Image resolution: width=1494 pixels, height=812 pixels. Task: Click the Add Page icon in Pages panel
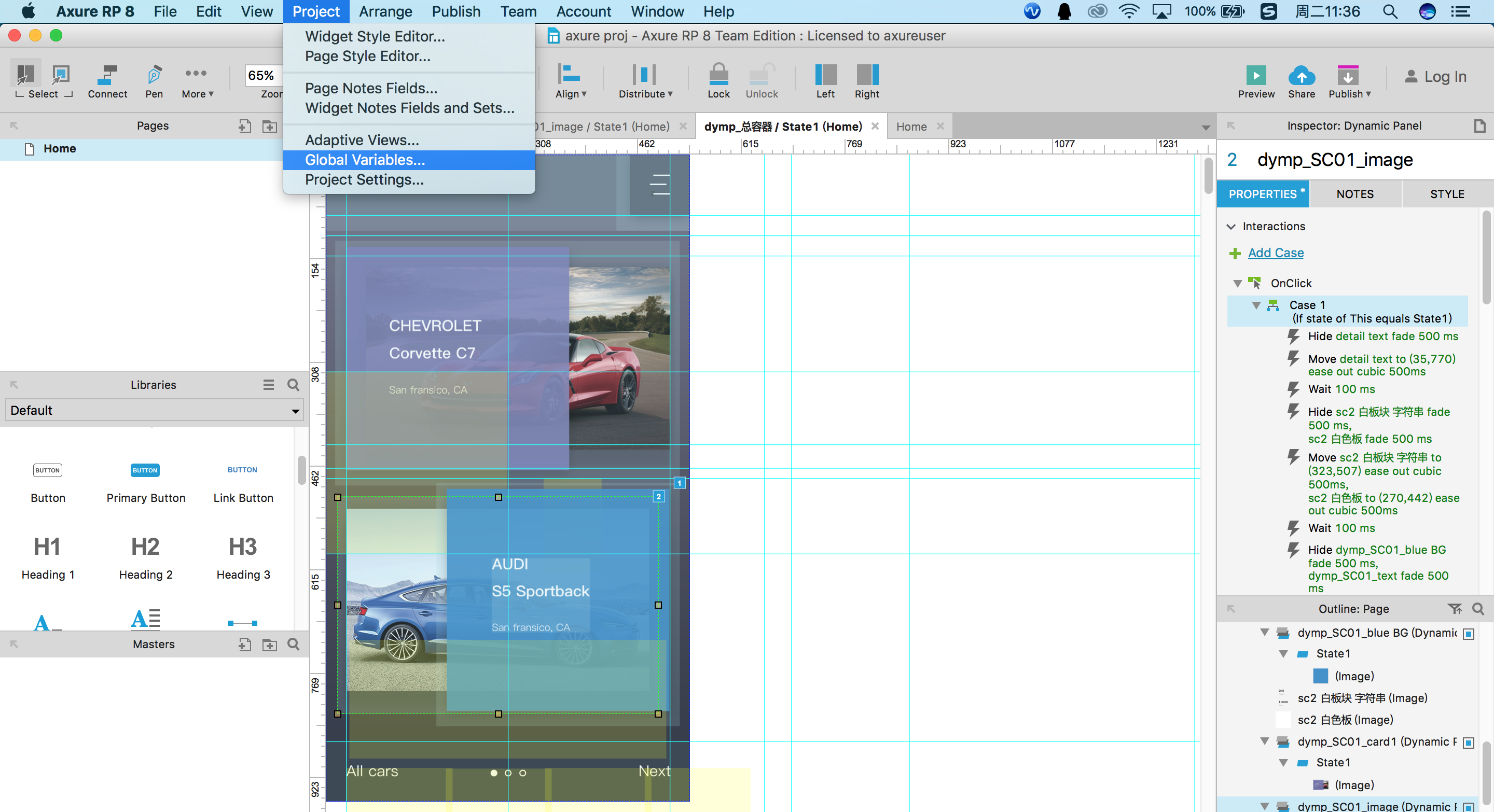(244, 126)
